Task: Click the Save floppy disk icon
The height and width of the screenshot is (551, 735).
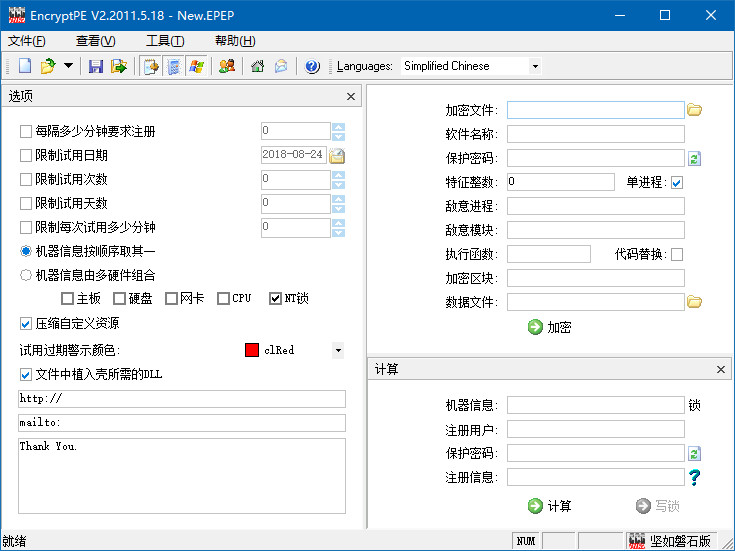Action: click(x=96, y=66)
